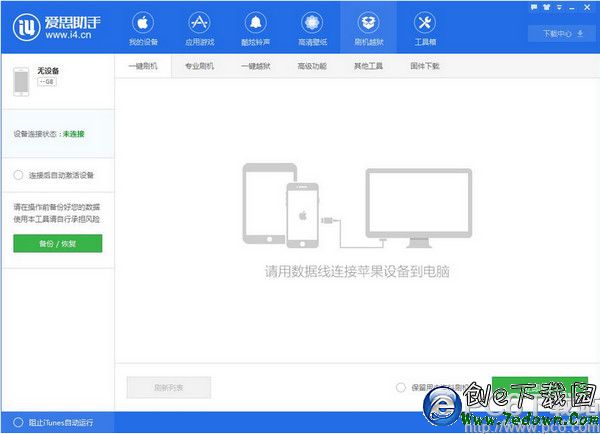Image resolution: width=600 pixels, height=434 pixels.
Task: Click the 无设备 device name label
Action: pos(48,71)
